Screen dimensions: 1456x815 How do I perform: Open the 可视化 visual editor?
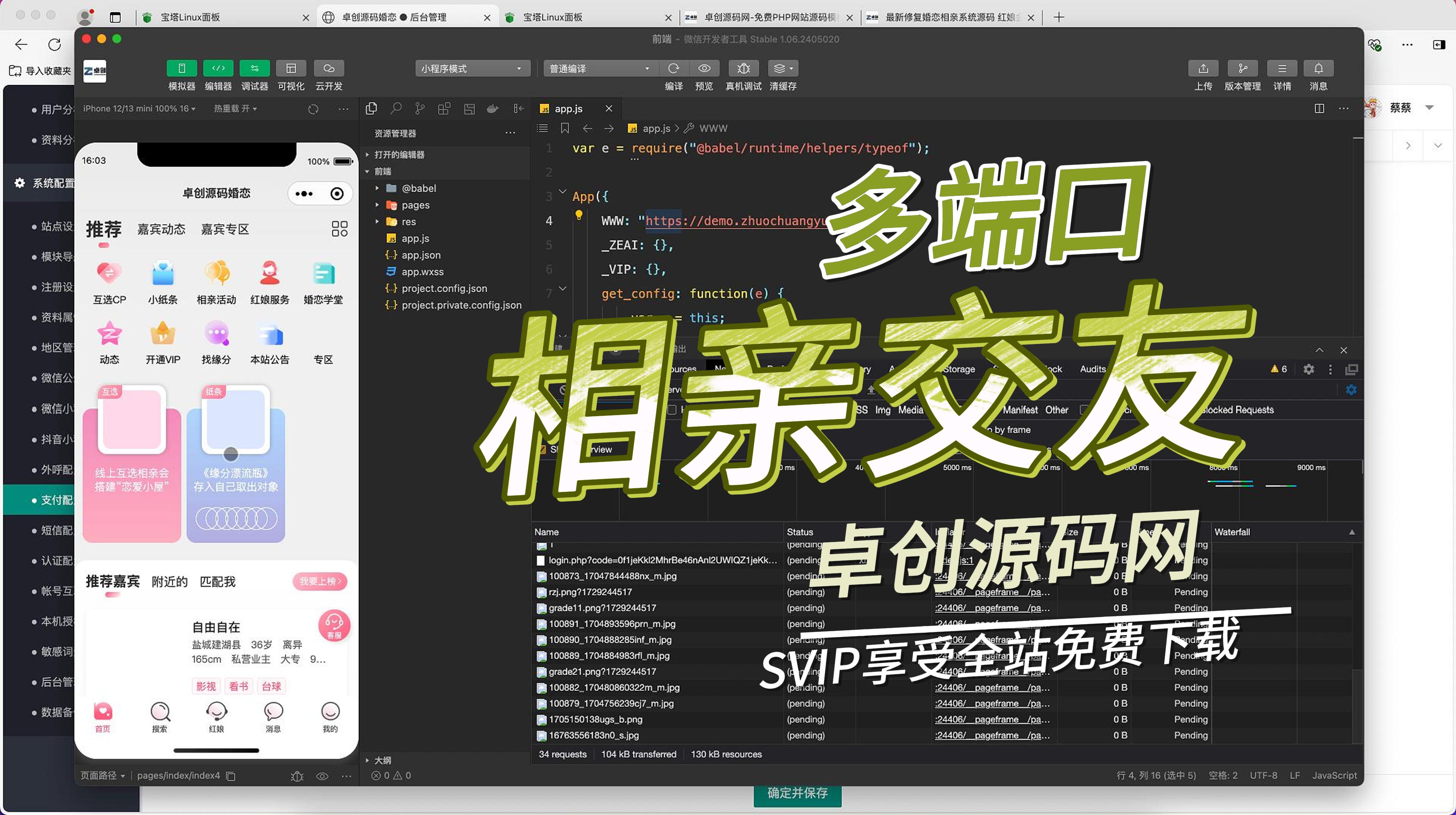tap(291, 69)
